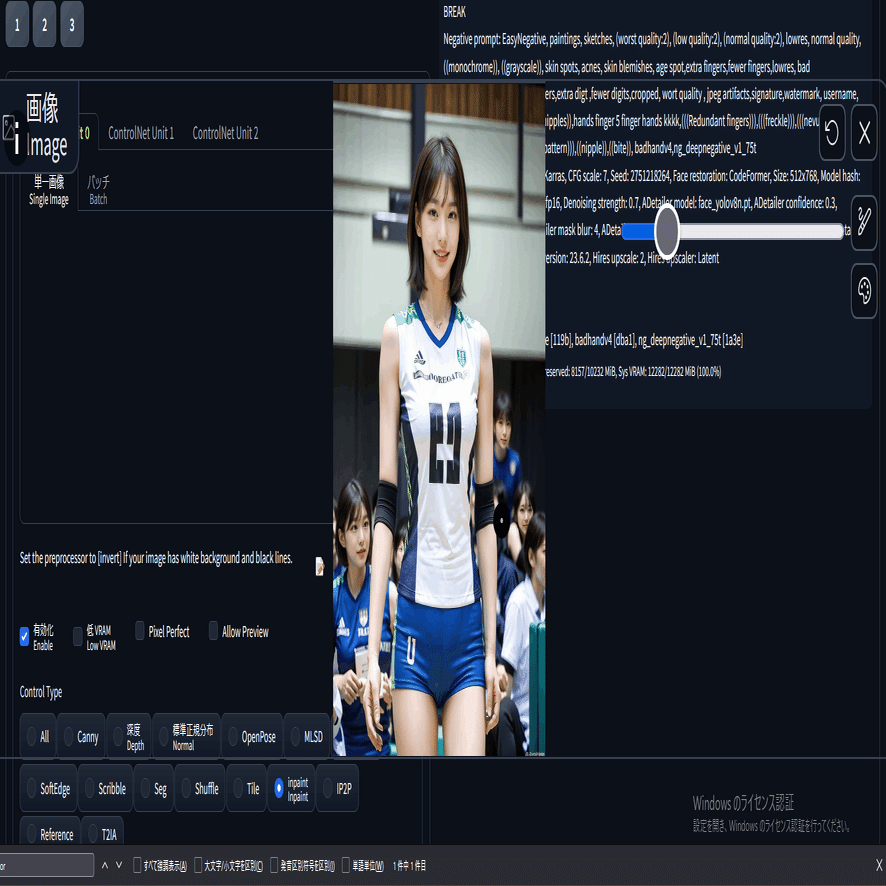Open the color palette tool icon
Viewport: 886px width, 886px height.
[864, 292]
